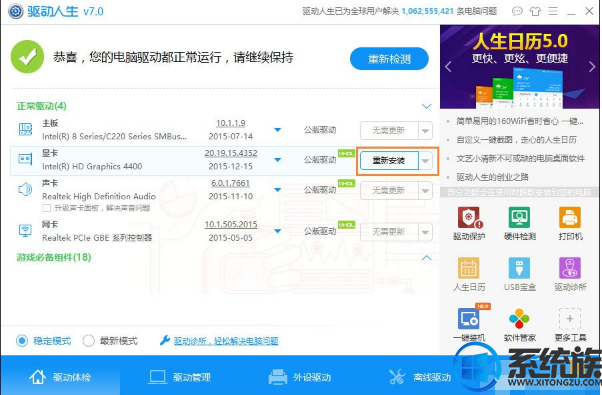This screenshot has height=395, width=602.
Task: Collapse the 正常驱动(4) section
Action: [426, 106]
